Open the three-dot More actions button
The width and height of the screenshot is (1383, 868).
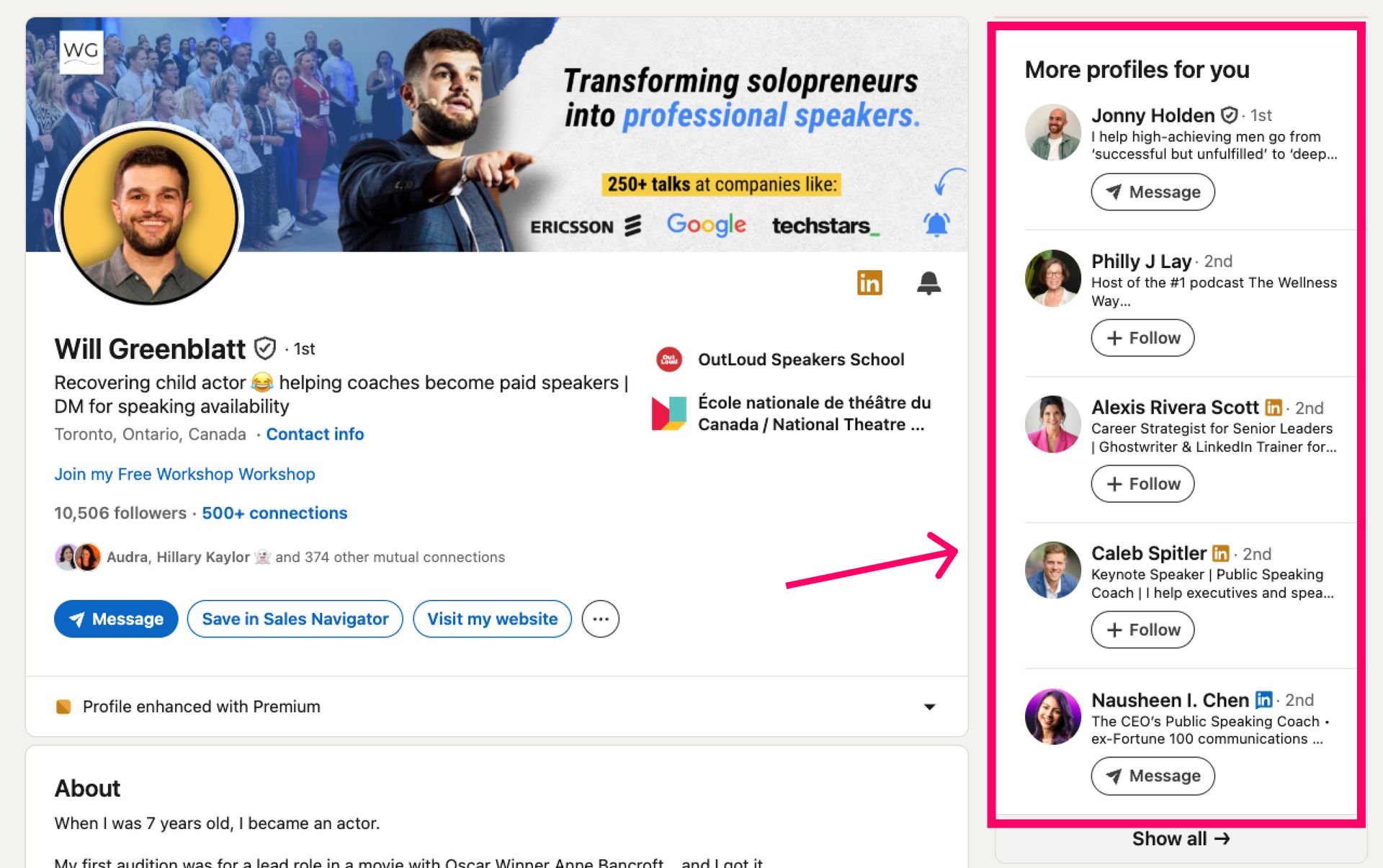600,619
